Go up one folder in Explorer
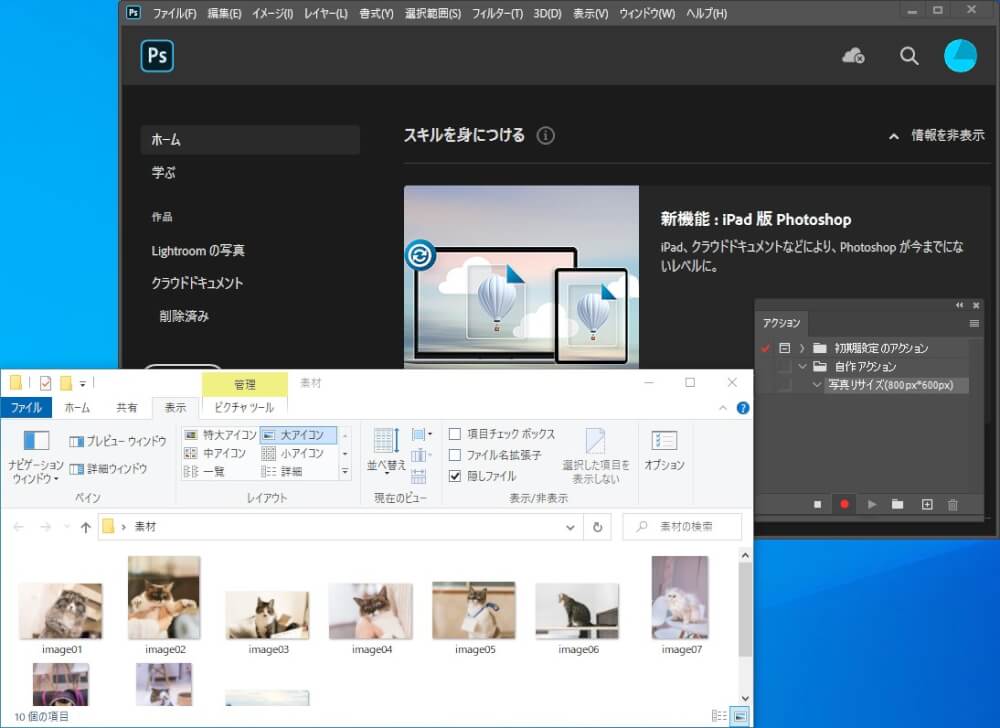 85,527
